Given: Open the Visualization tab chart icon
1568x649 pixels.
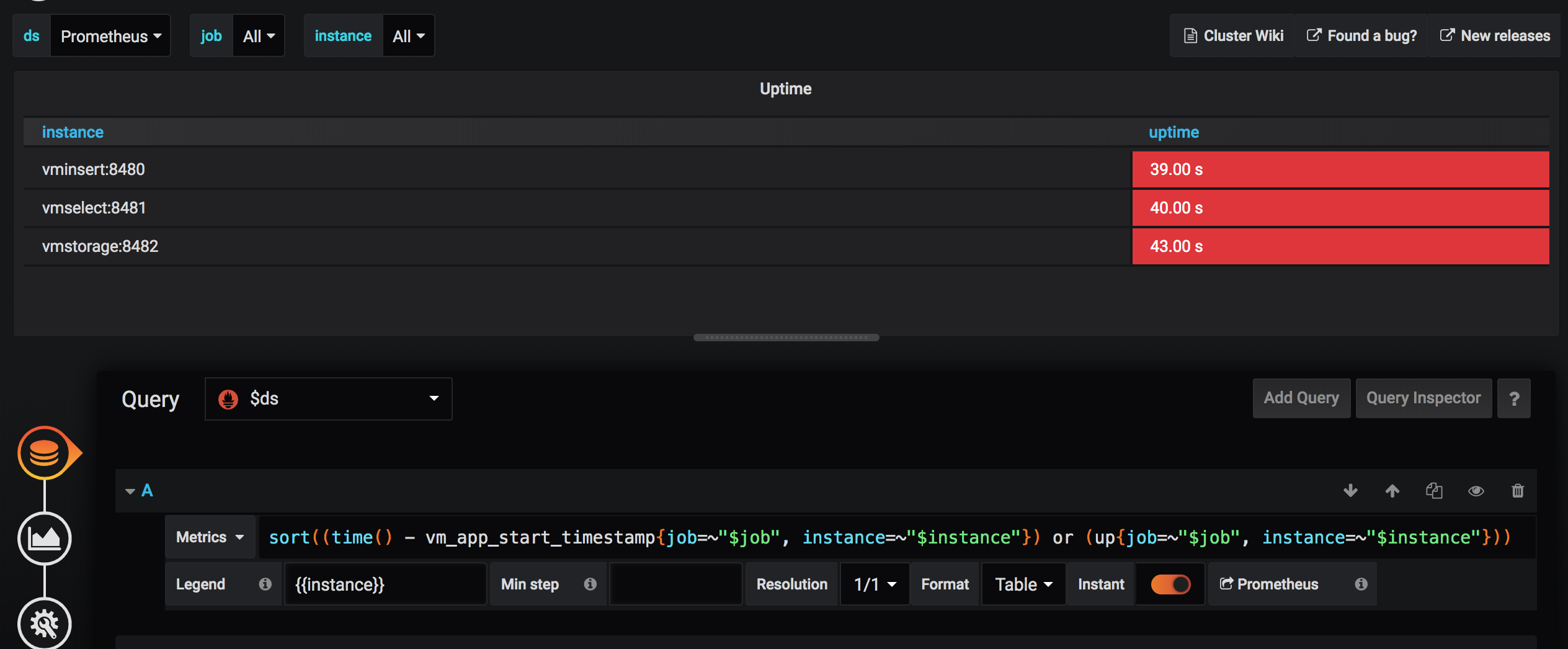Looking at the screenshot, I should tap(45, 538).
